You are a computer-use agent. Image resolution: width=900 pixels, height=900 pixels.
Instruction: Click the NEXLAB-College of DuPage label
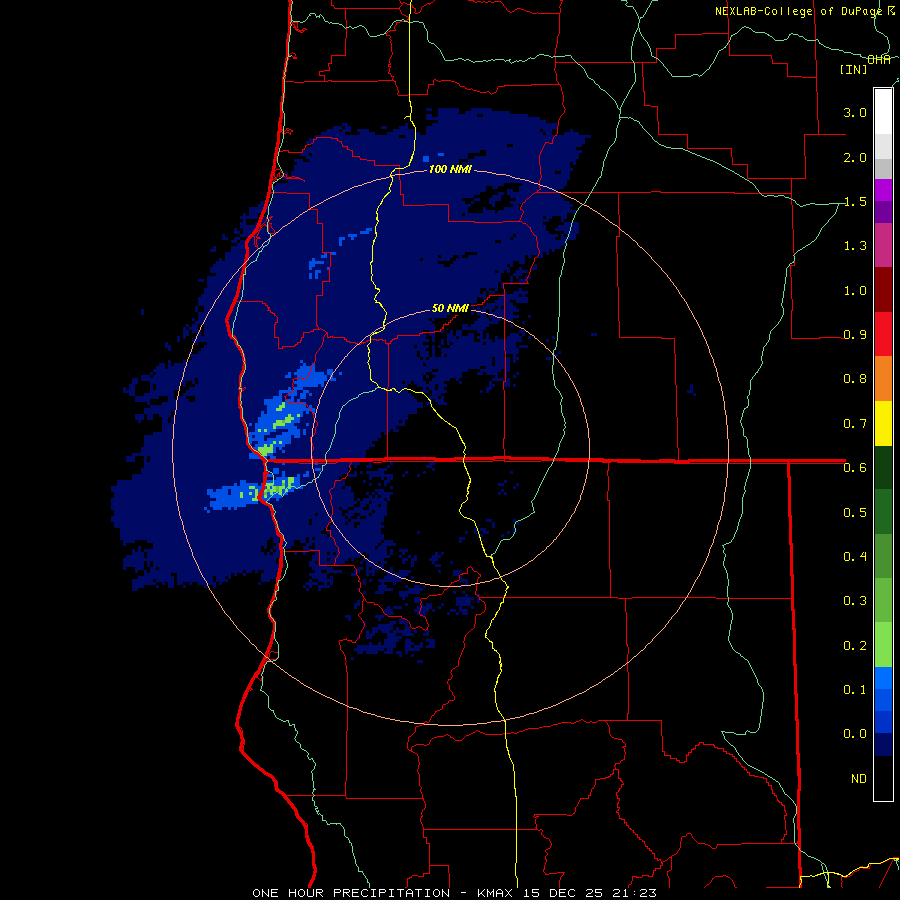point(798,11)
